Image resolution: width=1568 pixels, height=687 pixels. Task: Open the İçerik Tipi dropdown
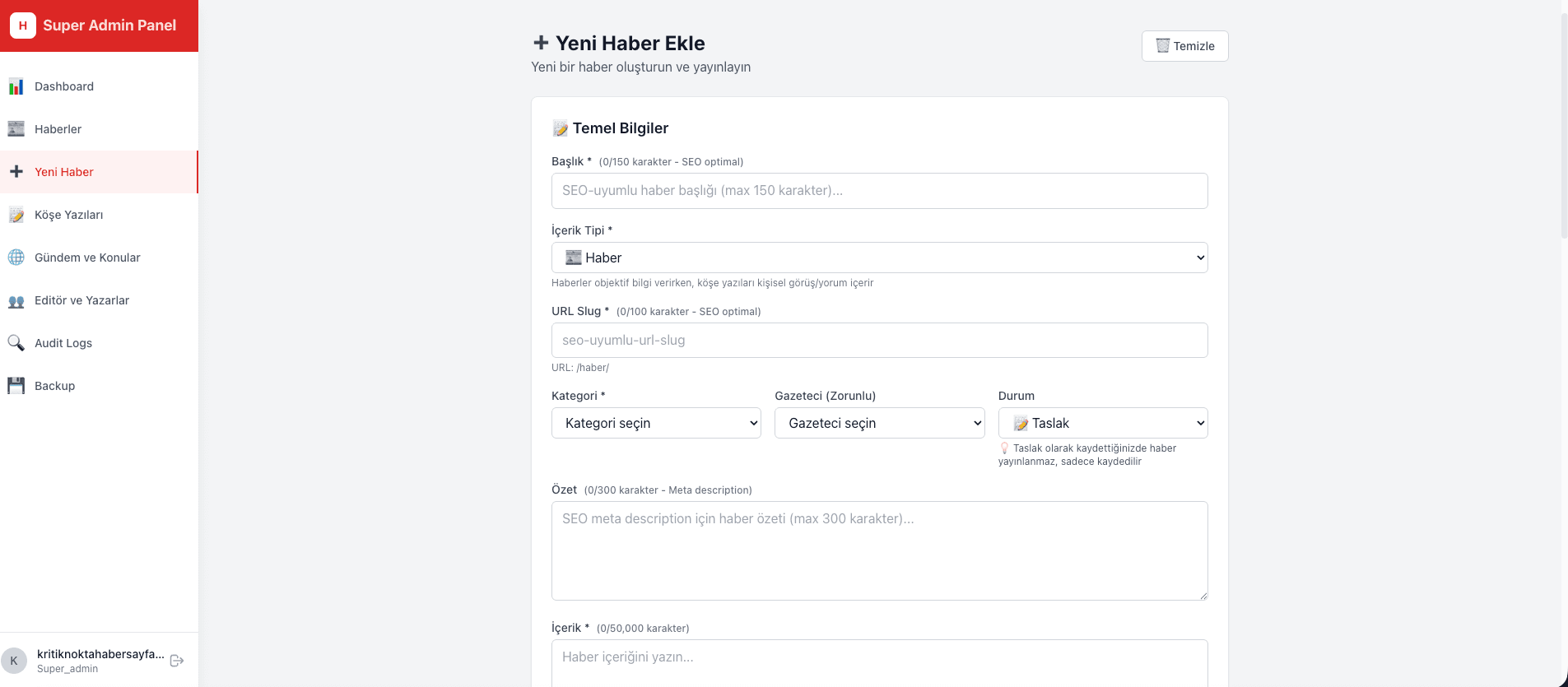pos(878,258)
